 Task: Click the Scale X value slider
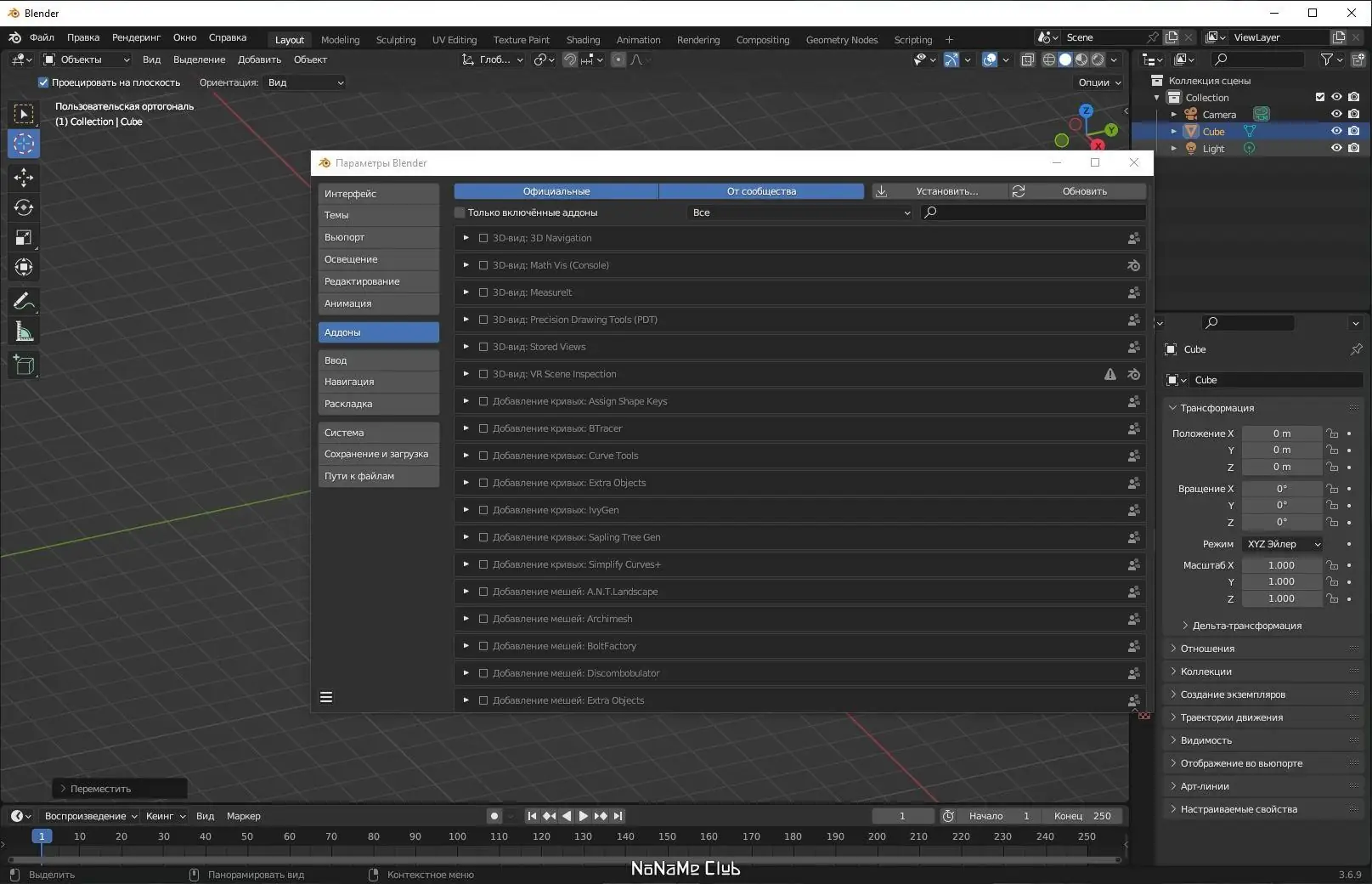[1281, 565]
